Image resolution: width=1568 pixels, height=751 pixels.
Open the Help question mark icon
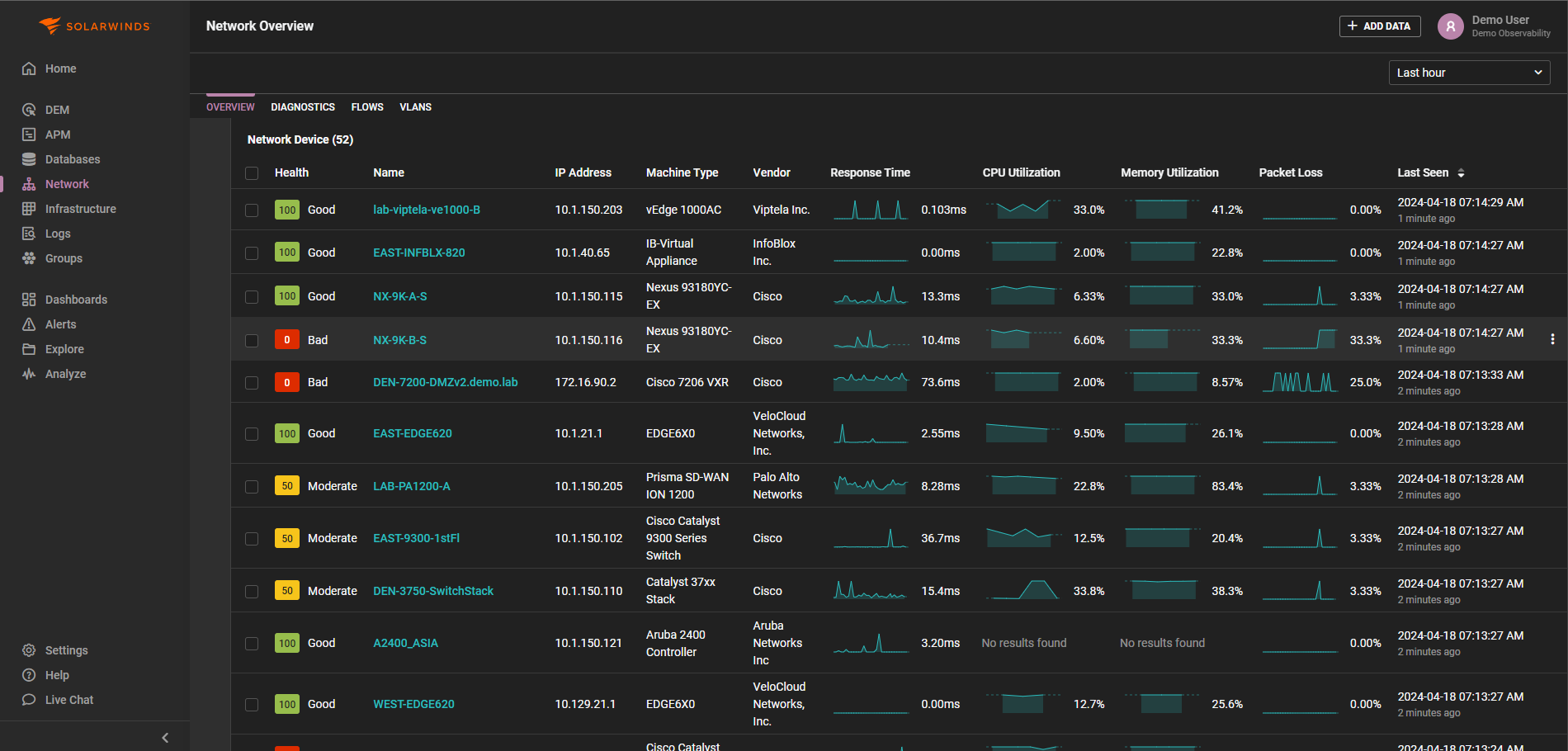[x=29, y=675]
